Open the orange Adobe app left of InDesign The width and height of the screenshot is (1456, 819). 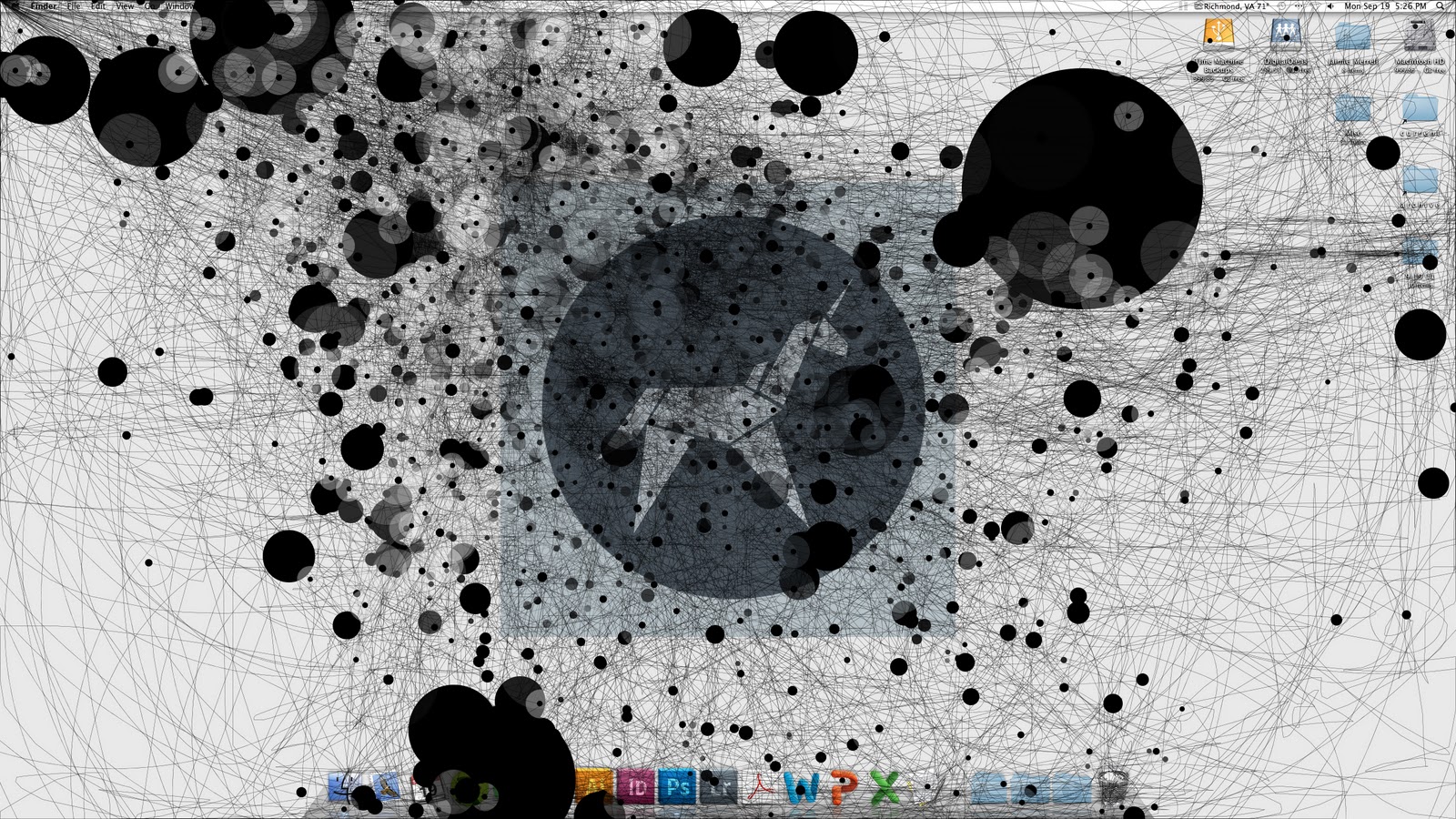pos(595,786)
